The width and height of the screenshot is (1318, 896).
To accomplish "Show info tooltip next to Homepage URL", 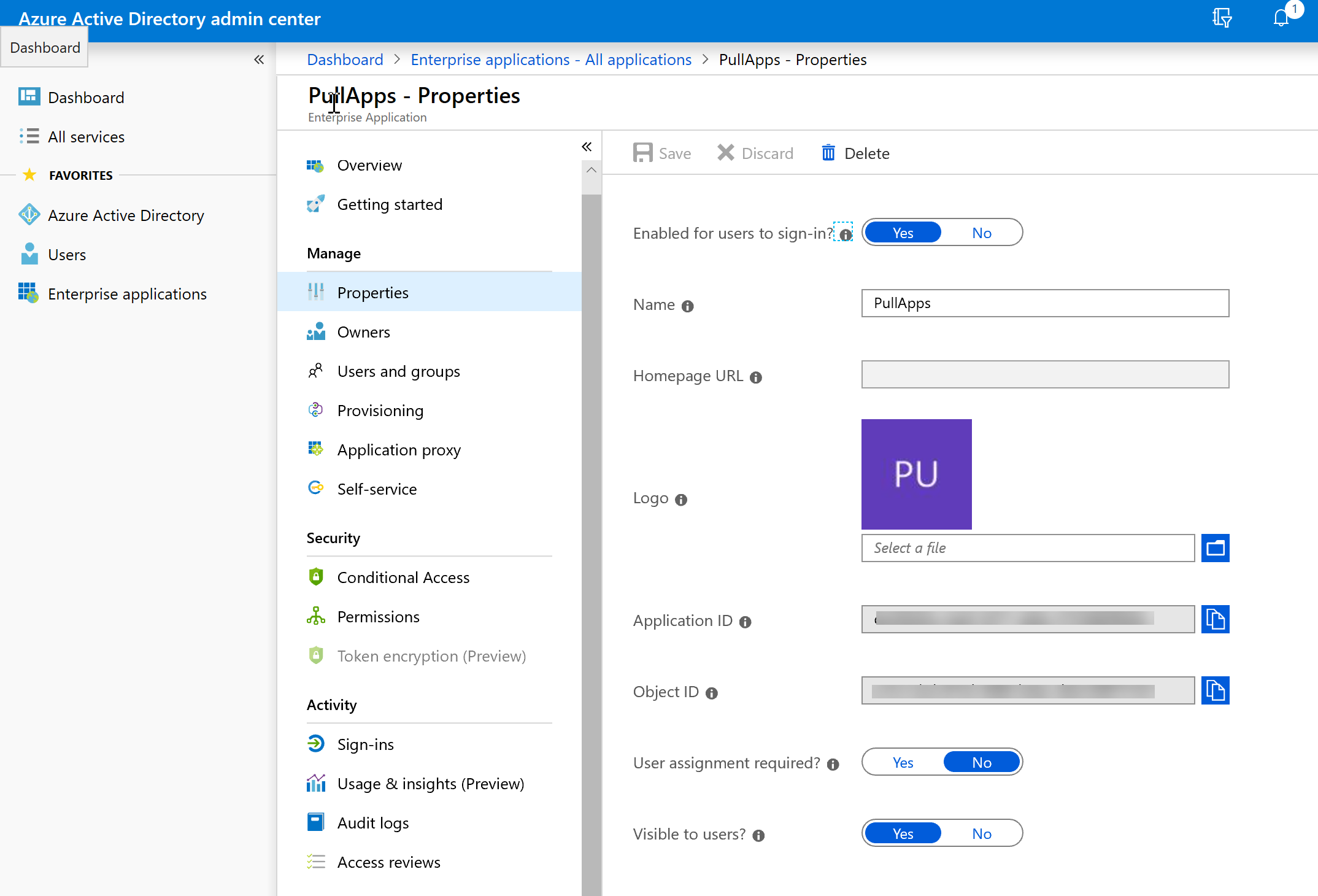I will 756,377.
